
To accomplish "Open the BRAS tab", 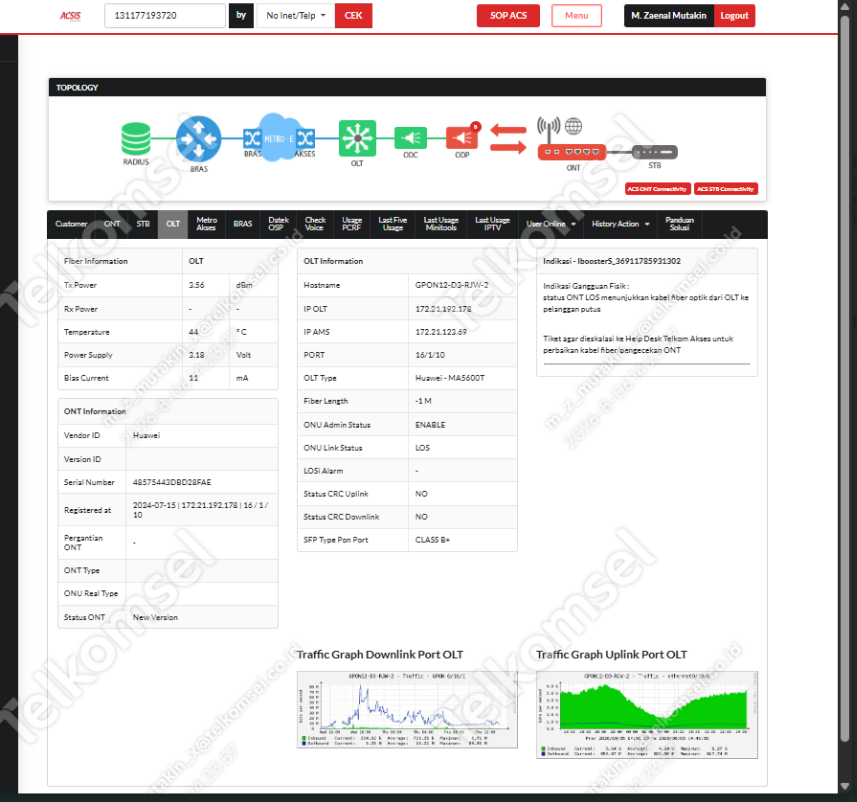I will 243,224.
